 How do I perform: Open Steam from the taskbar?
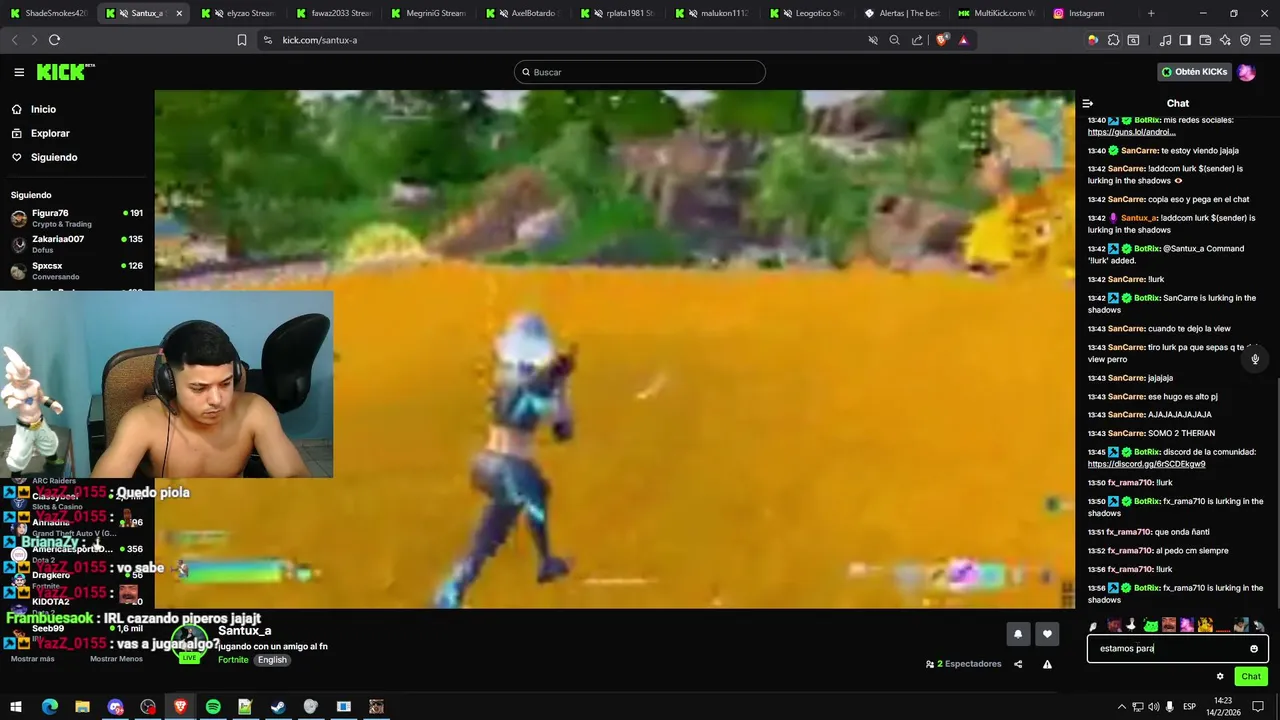278,707
